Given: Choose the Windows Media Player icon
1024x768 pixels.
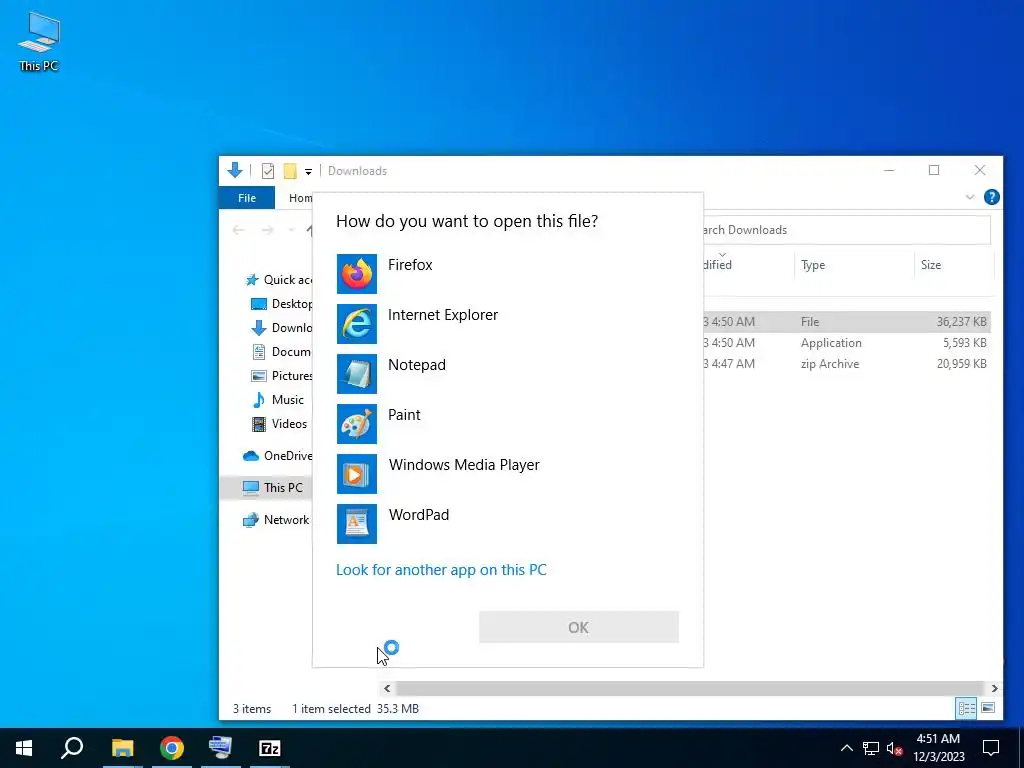Looking at the screenshot, I should tap(357, 474).
